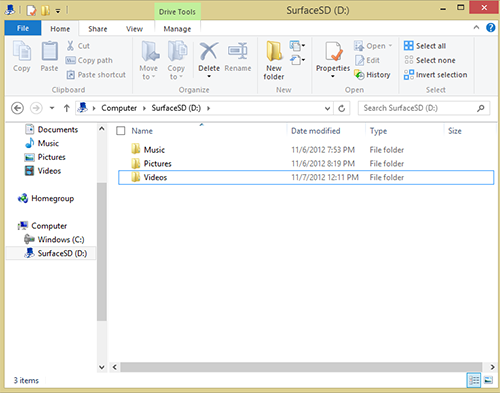Click the navigation pane scroll down arrow
This screenshot has height=393, width=500.
(x=102, y=367)
